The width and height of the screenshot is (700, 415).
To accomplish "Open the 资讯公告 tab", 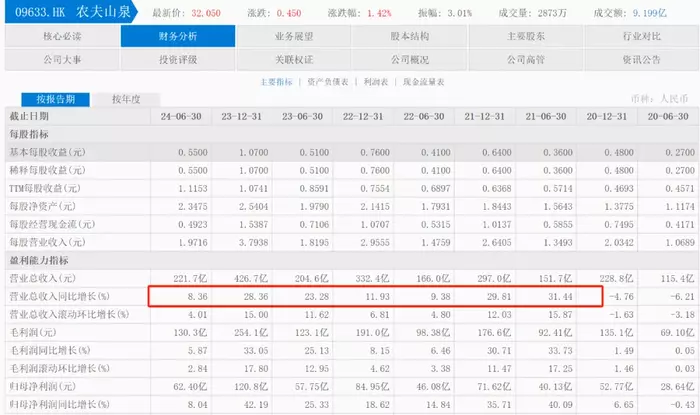I will [x=642, y=59].
